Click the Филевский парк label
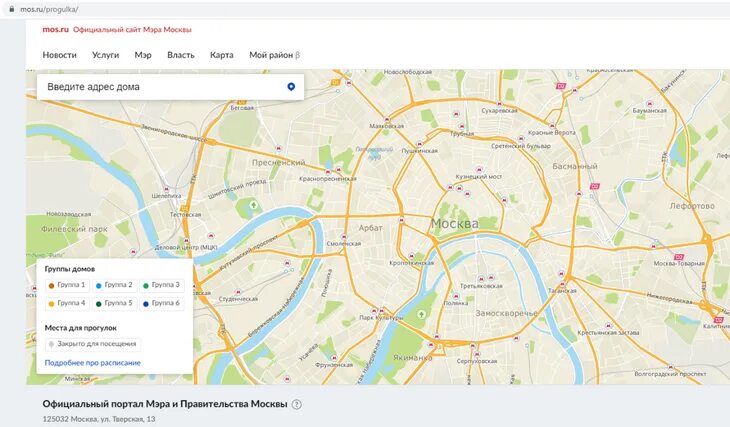The image size is (730, 427). coord(74,229)
